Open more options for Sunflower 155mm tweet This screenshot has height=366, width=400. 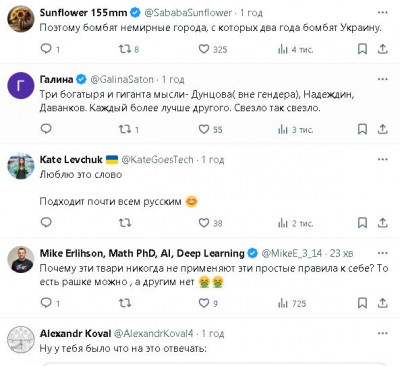(382, 13)
